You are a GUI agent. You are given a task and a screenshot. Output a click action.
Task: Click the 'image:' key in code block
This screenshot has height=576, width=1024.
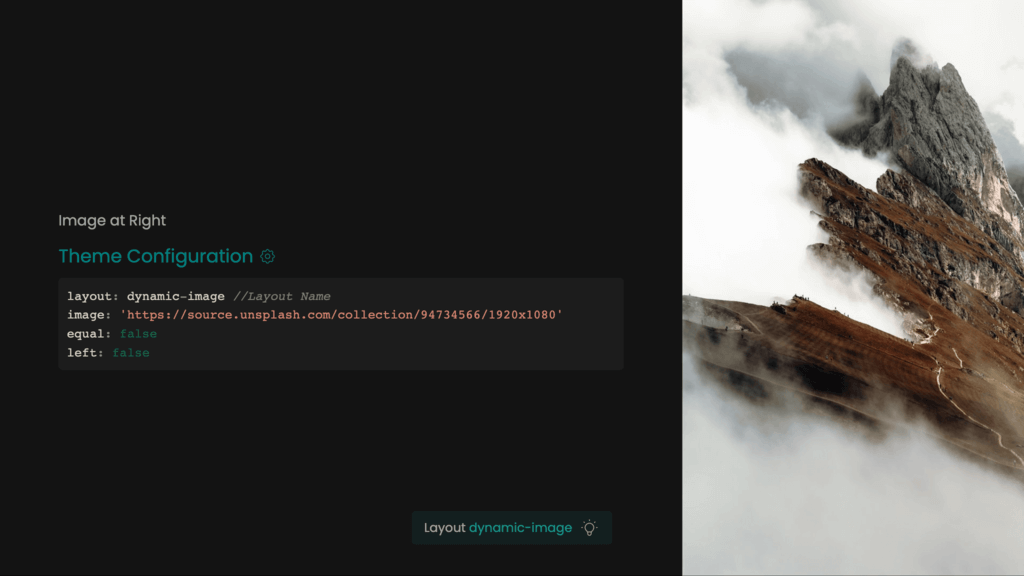pos(89,315)
